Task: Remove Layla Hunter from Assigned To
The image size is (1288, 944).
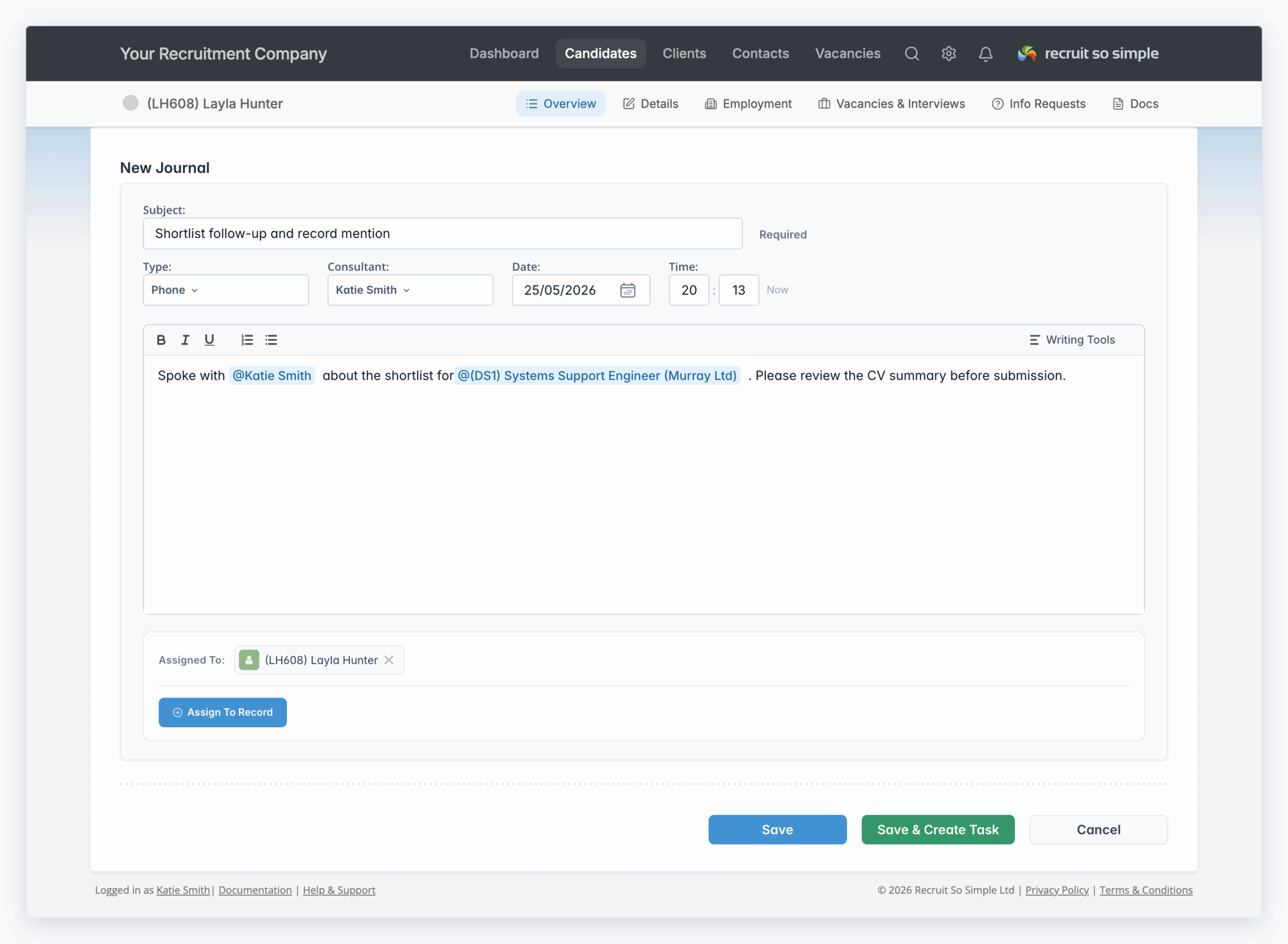Action: 389,660
